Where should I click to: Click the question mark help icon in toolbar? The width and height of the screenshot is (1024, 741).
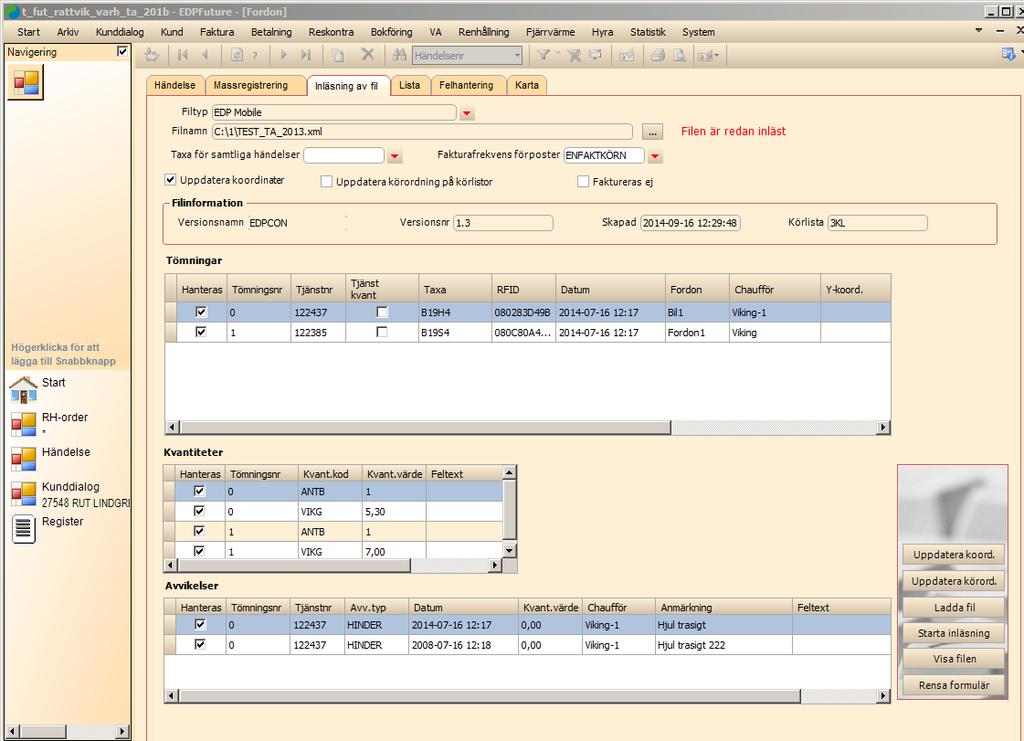click(255, 55)
